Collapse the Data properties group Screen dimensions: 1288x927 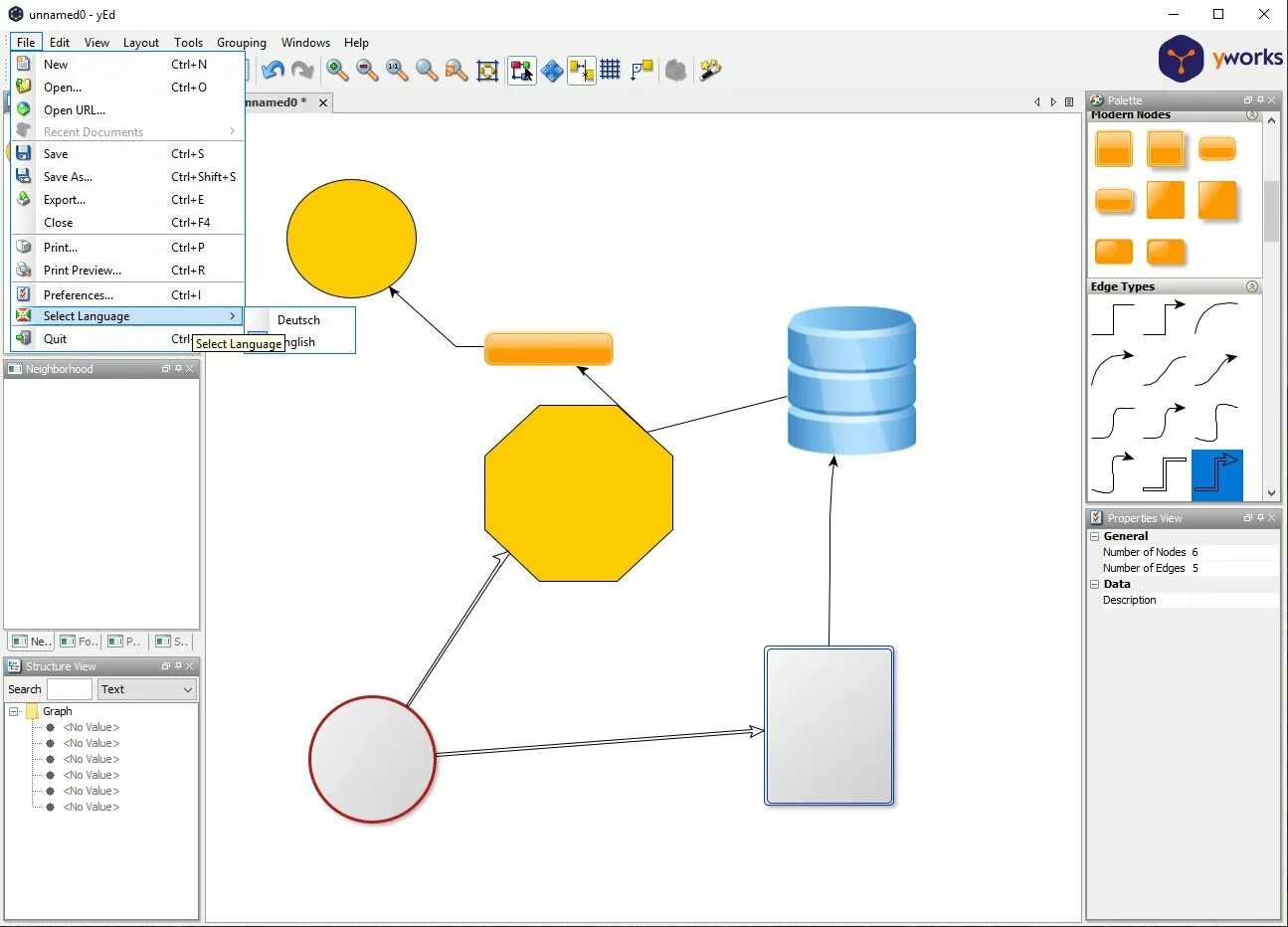[x=1095, y=584]
